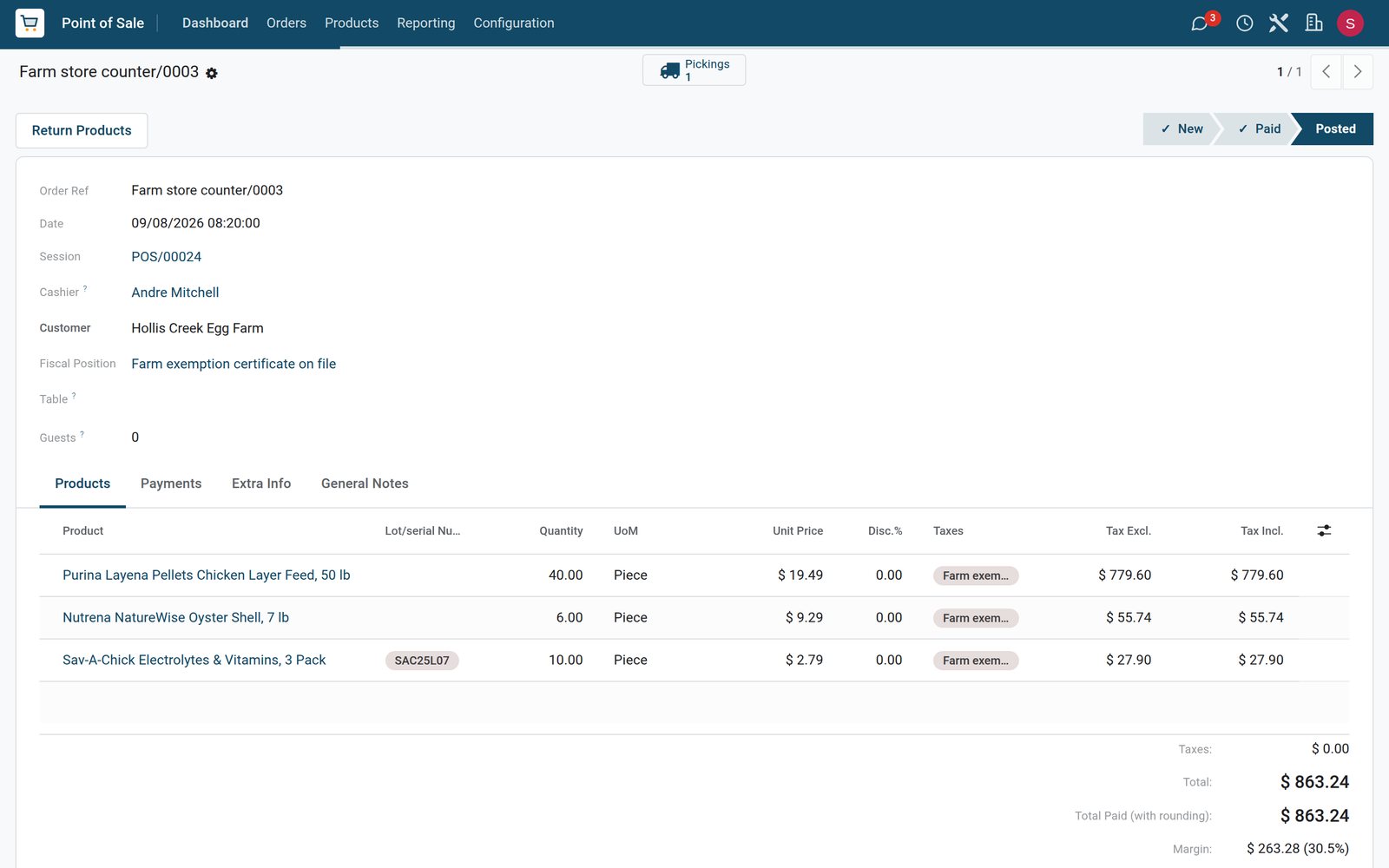Screen dimensions: 1389x868
Task: Click the Farm exem tax tag on Sav-A-Chick row
Action: [x=976, y=661]
